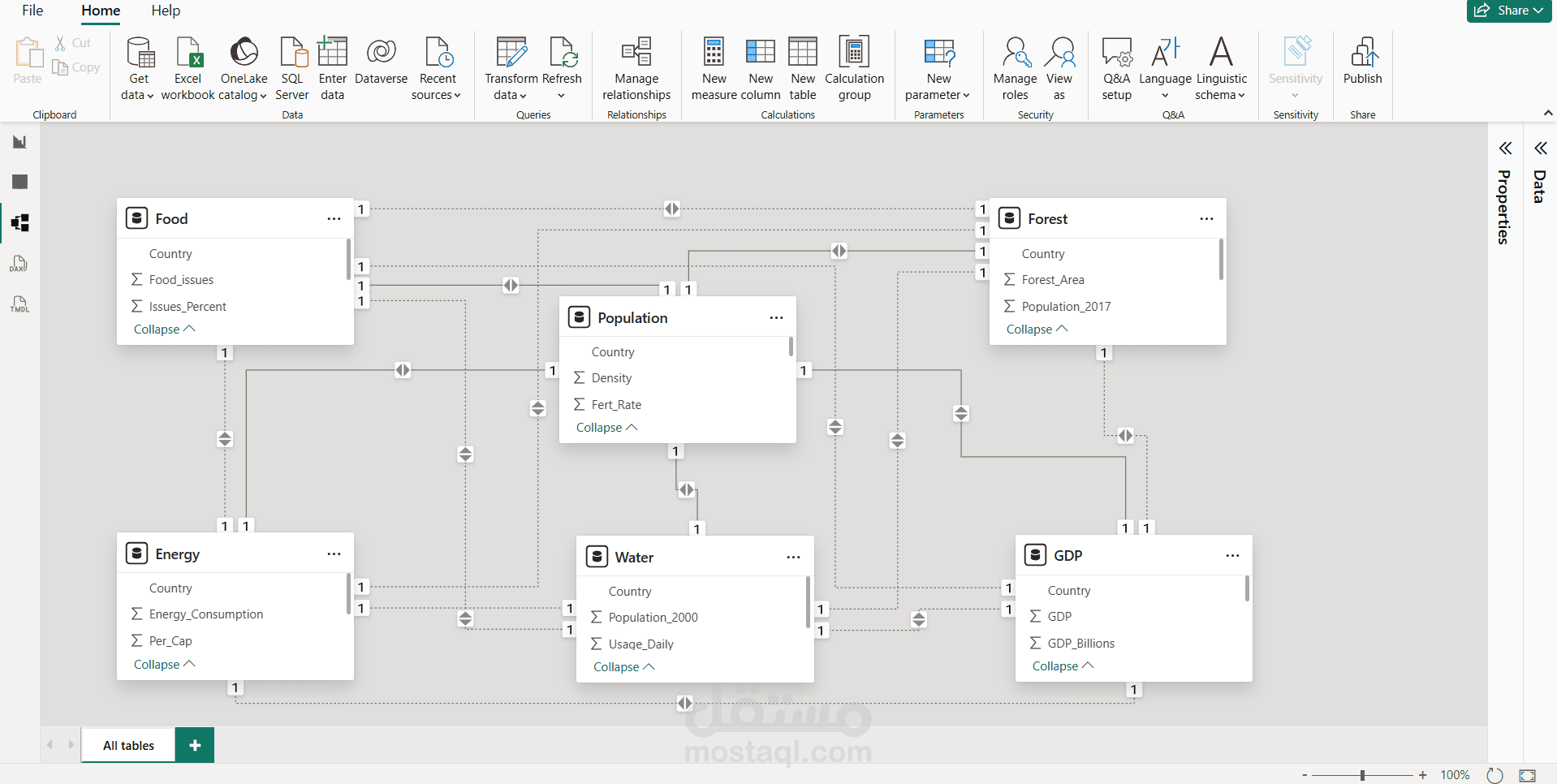Open the OneLake catalog icon
The image size is (1557, 784).
[x=244, y=52]
